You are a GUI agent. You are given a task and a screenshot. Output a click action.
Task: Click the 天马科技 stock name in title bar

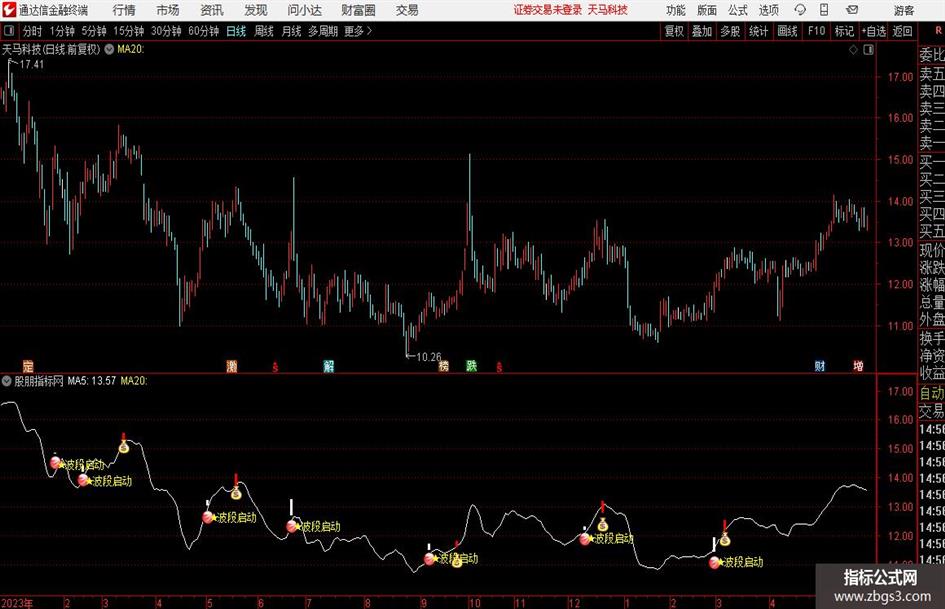click(608, 10)
